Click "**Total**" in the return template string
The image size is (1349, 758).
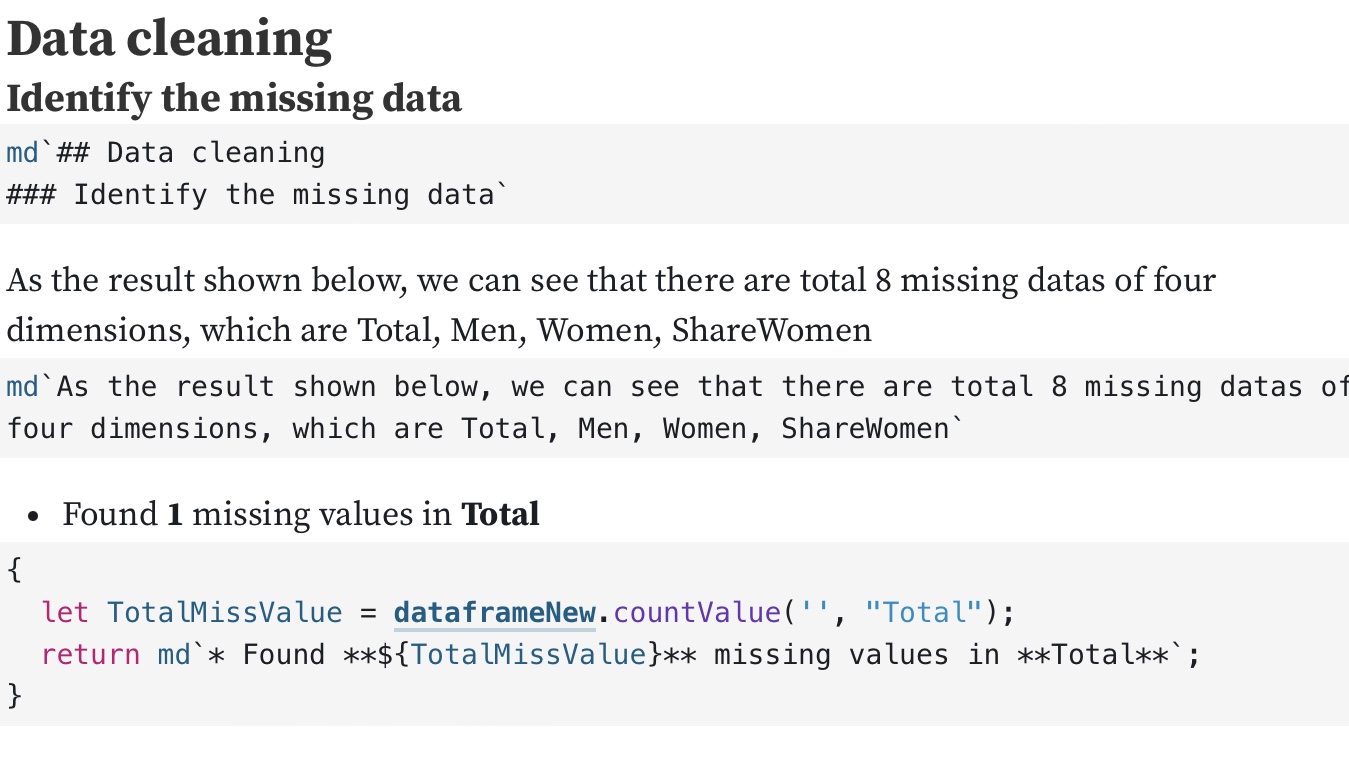click(x=1097, y=655)
